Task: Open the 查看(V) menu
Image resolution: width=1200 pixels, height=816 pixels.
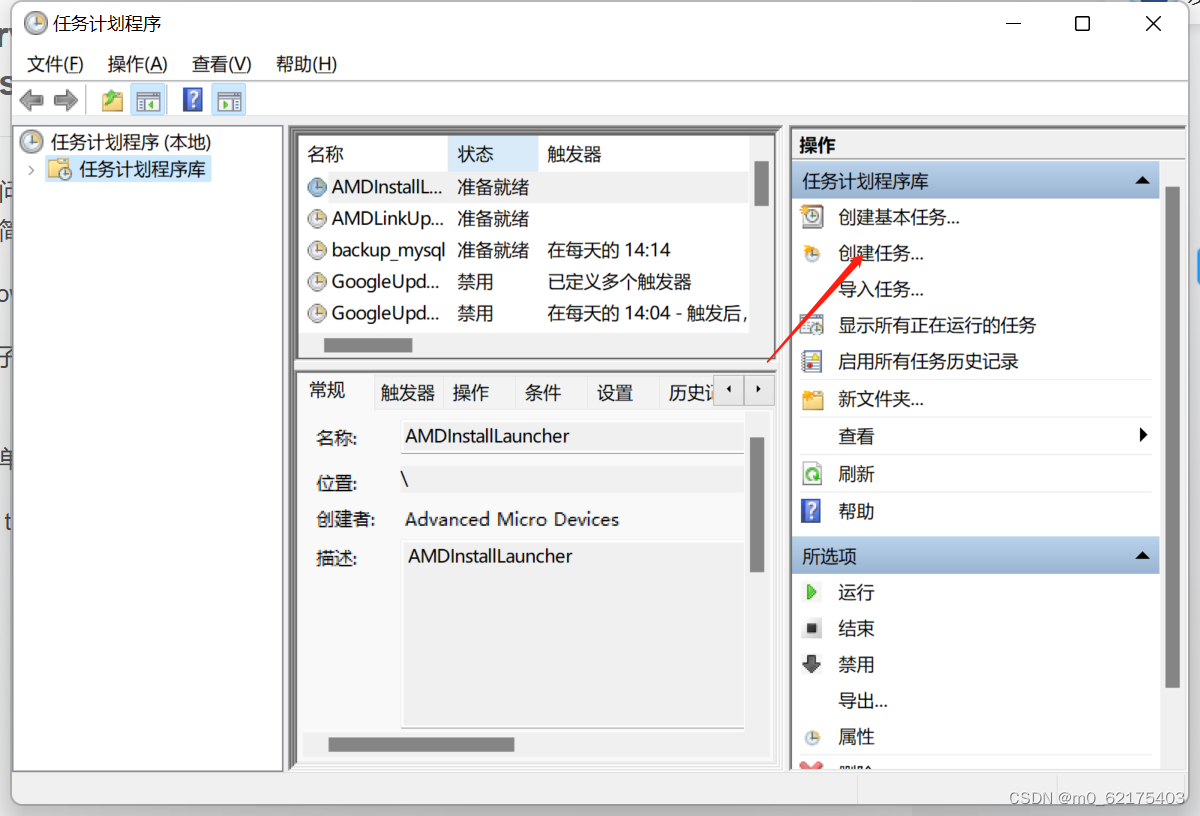Action: tap(222, 64)
